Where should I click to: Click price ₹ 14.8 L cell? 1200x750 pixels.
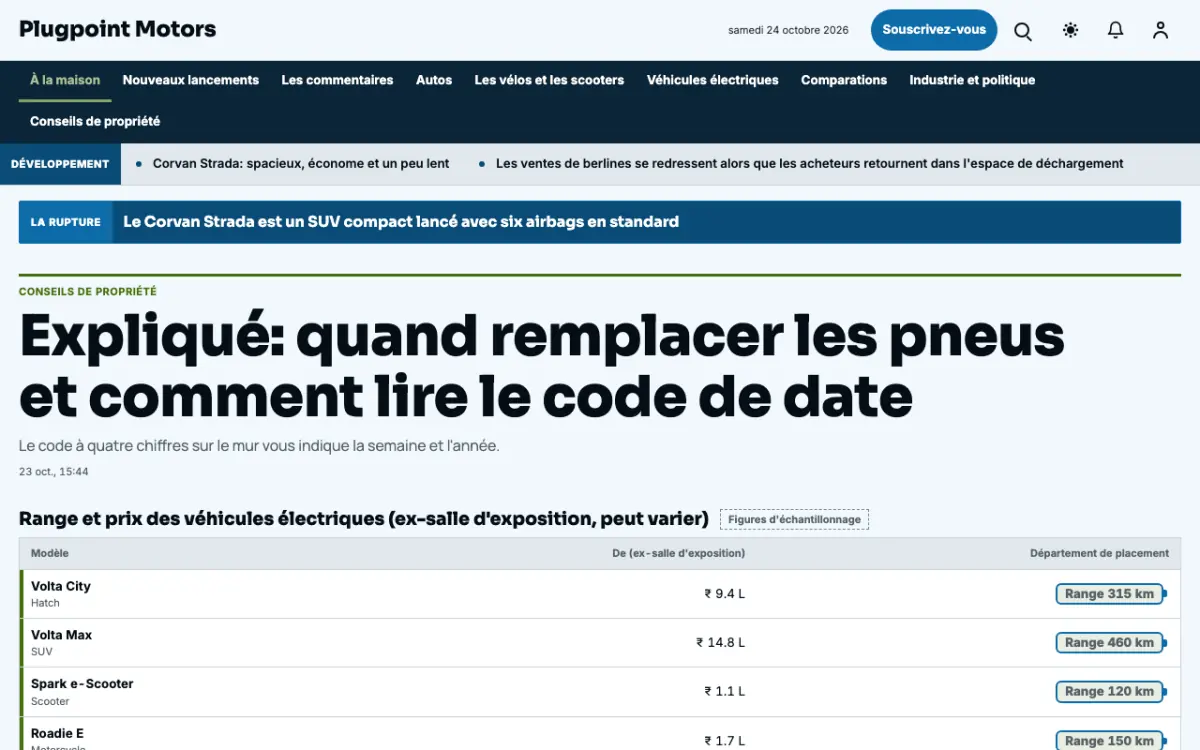[721, 643]
